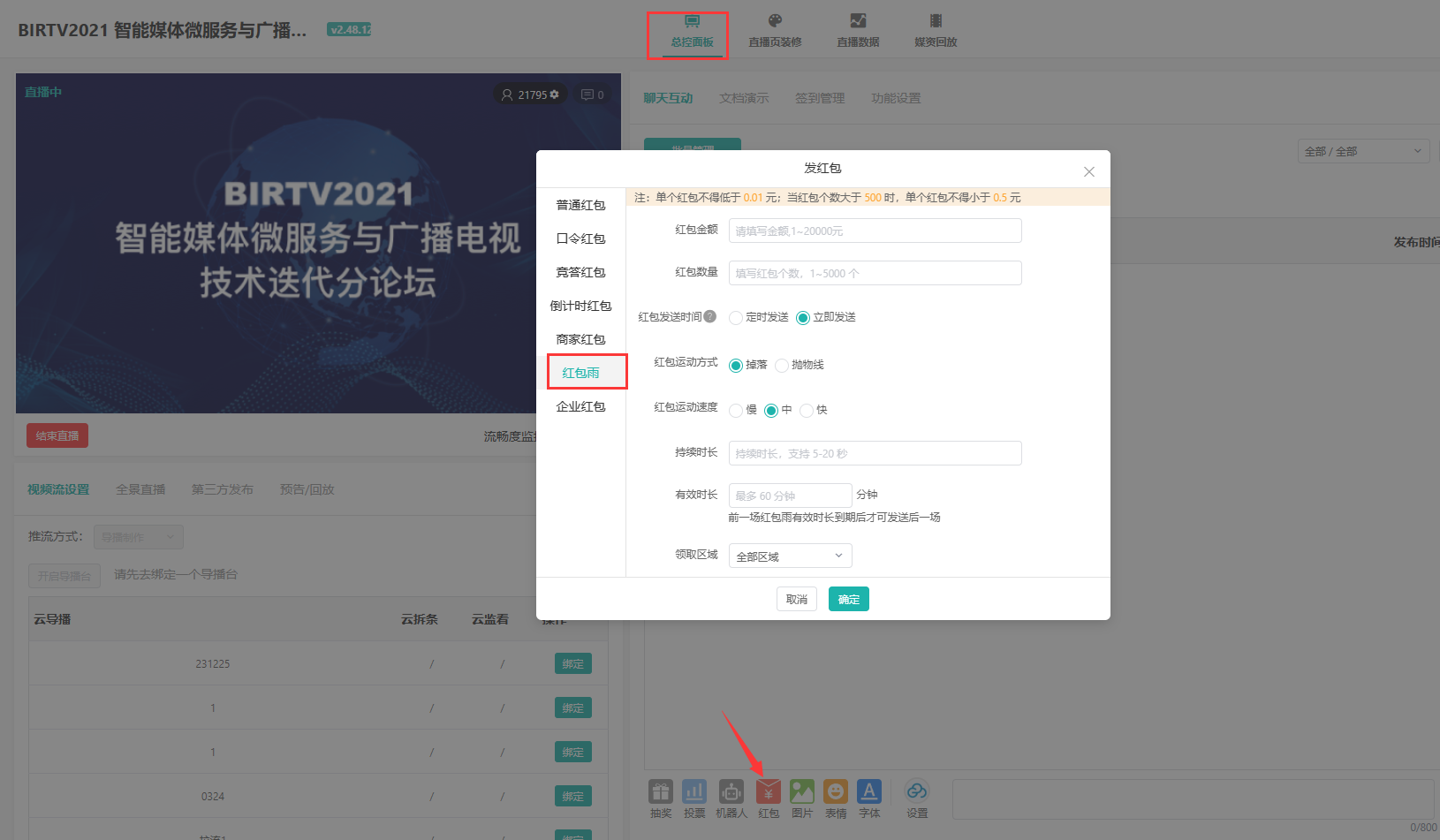Click the 红包金额 input field
Viewport: 1440px width, 840px height.
[875, 231]
